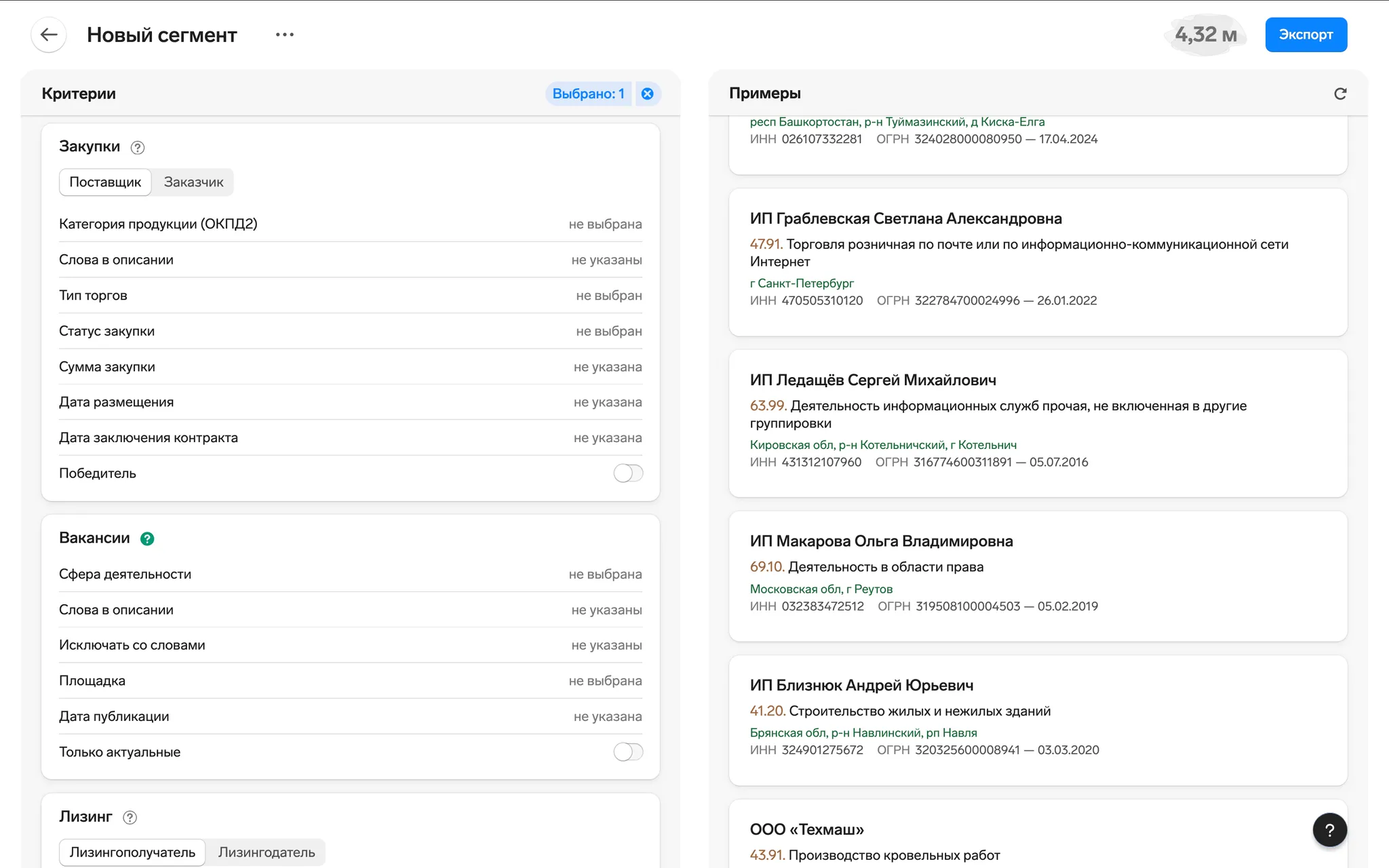Select the Лизингополучатель tab
The width and height of the screenshot is (1389, 868).
point(132,852)
